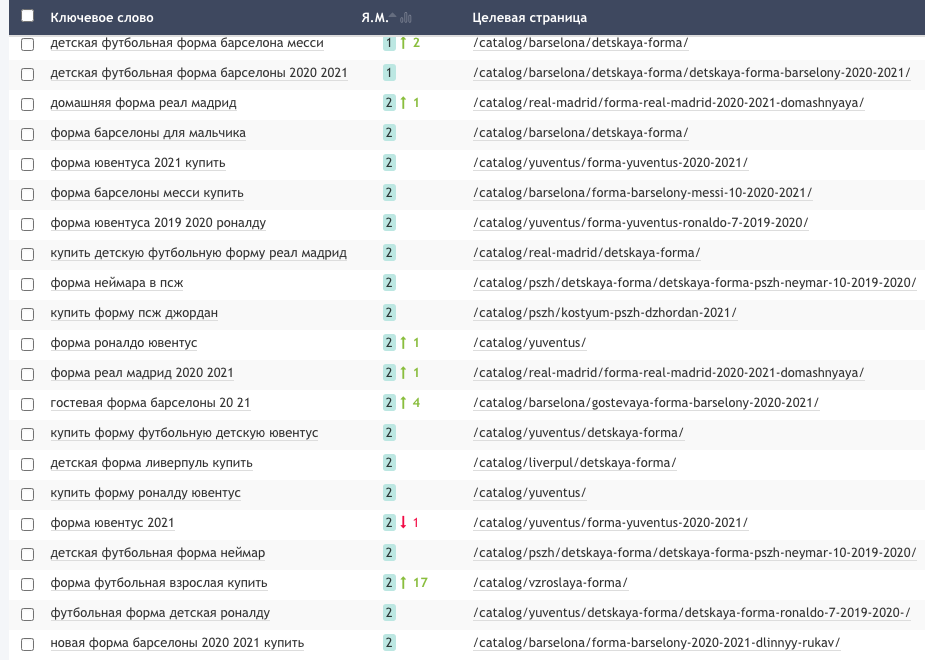The width and height of the screenshot is (925, 660).
Task: Check row 'купить форму псж джордан'
Action: pyautogui.click(x=28, y=314)
